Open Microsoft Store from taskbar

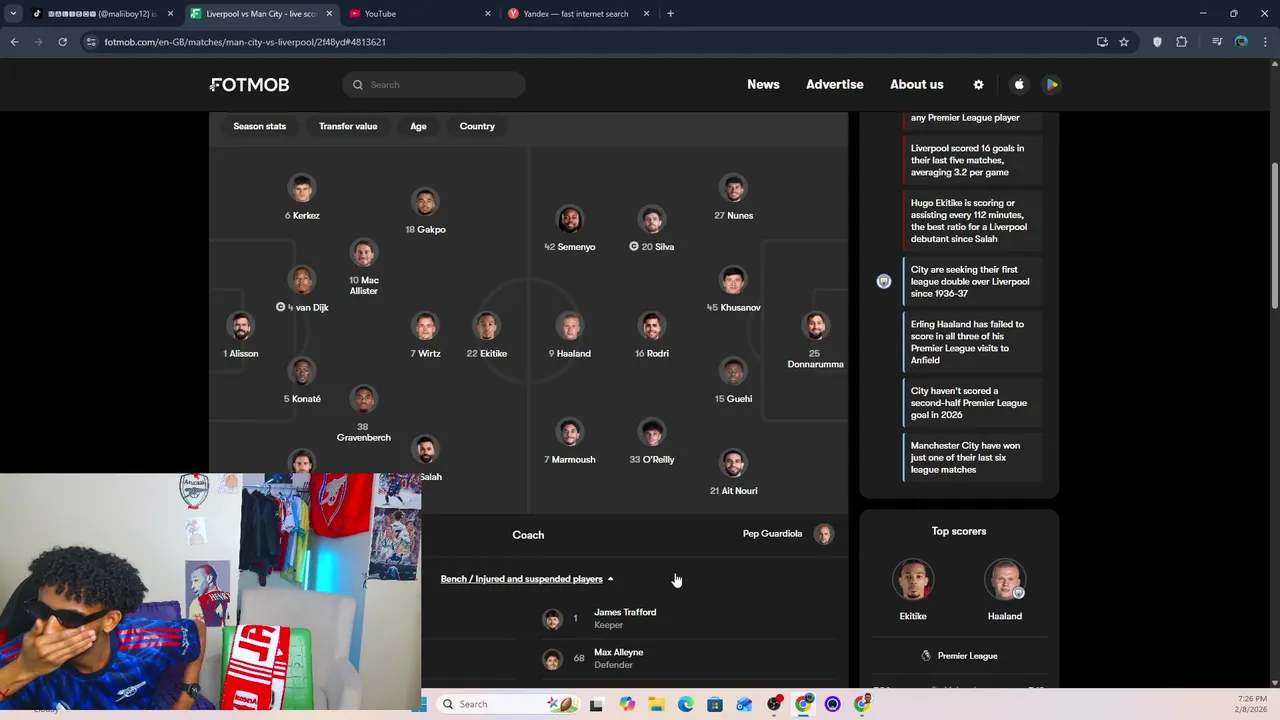[715, 704]
